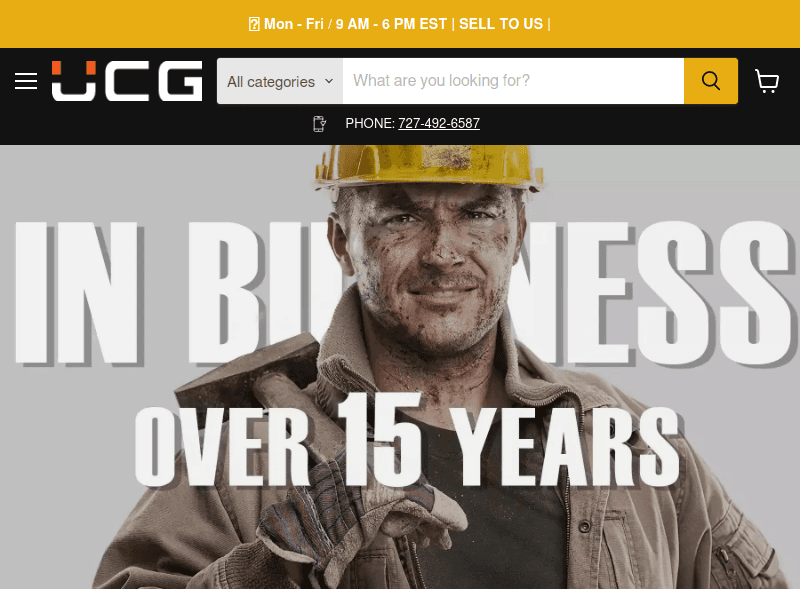The width and height of the screenshot is (800, 600).
Task: Click the OVER 15 YEARS banner text
Action: pyautogui.click(x=407, y=441)
